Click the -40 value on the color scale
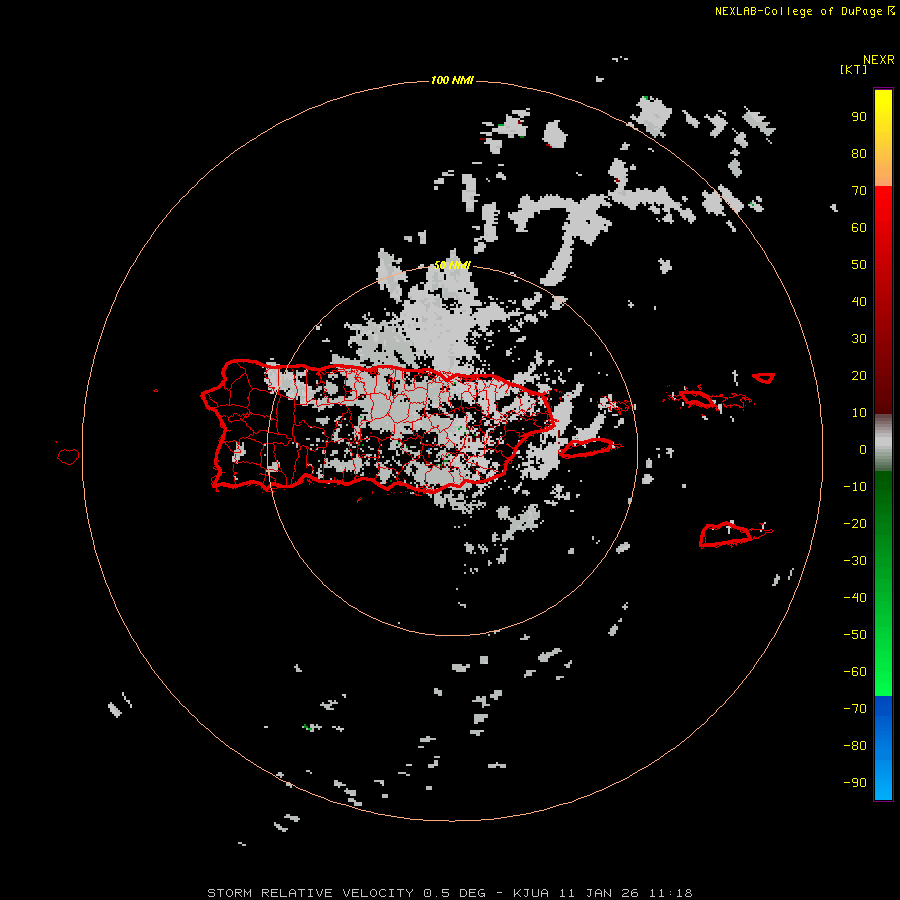This screenshot has width=900, height=900. click(x=855, y=598)
